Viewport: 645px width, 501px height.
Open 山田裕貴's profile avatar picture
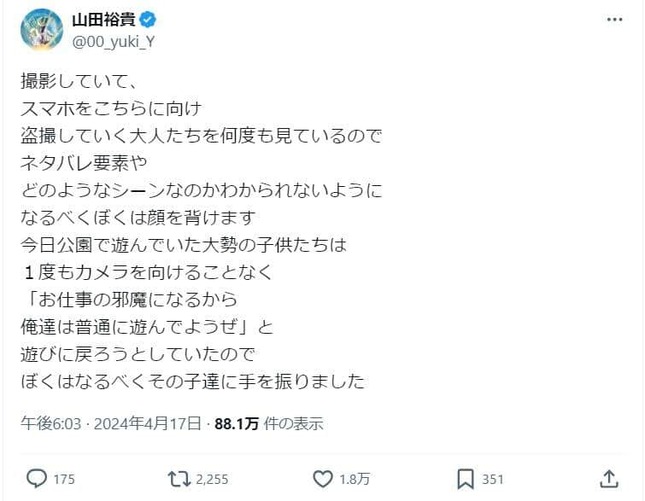pyautogui.click(x=41, y=29)
